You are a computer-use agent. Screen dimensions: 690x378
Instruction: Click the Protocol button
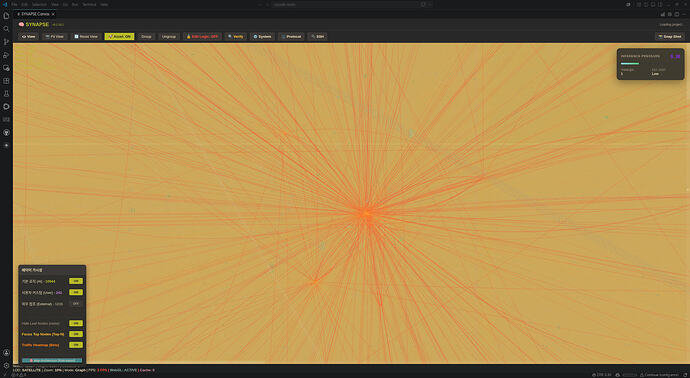291,37
